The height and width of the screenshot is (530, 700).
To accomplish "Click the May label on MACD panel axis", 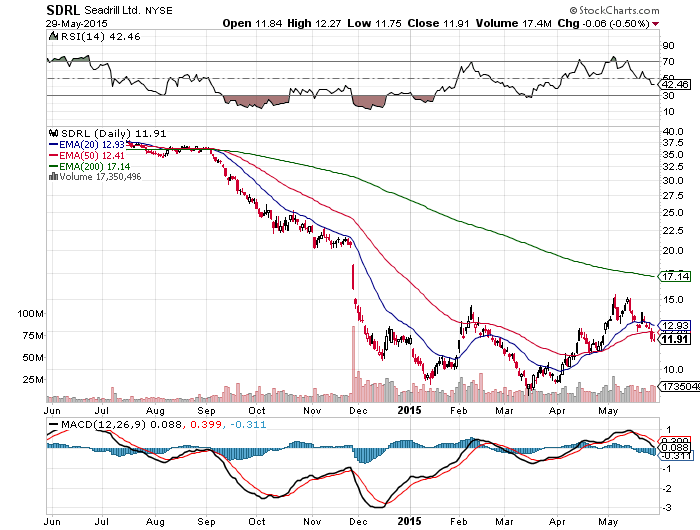I will click(608, 522).
